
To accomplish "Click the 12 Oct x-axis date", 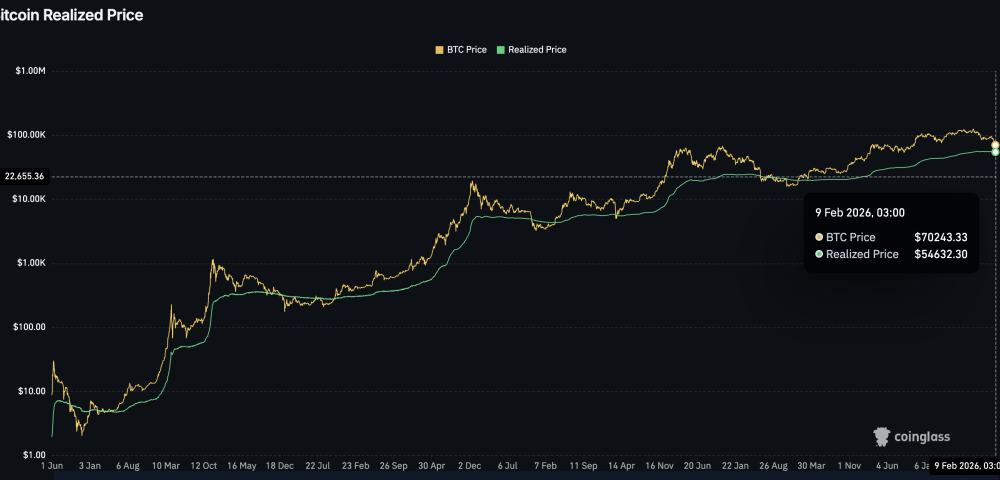I will 203,467.
